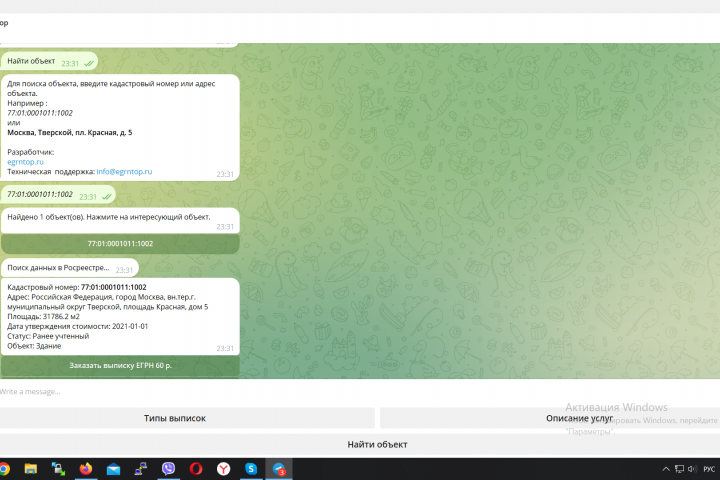
Task: Click the Telegram taskbar icon with badge
Action: 279,469
